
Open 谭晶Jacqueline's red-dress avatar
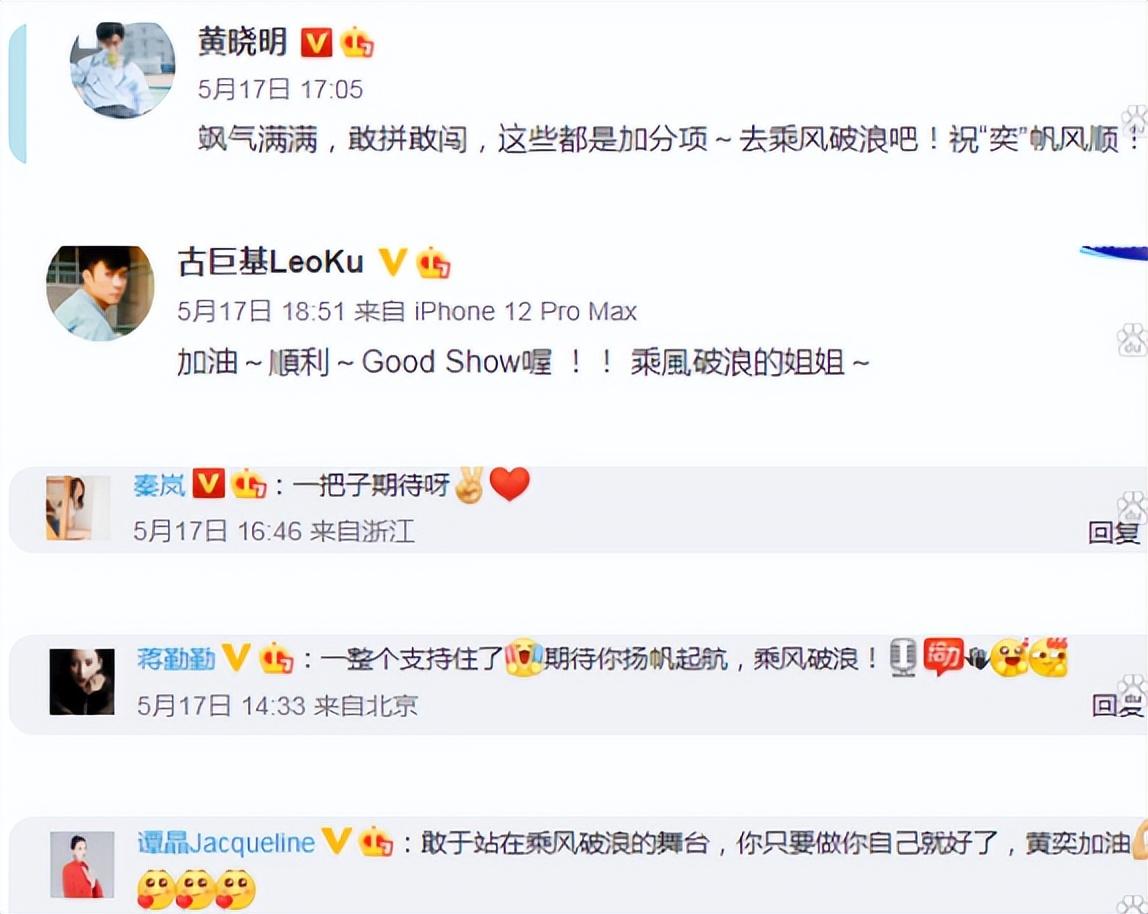82,864
